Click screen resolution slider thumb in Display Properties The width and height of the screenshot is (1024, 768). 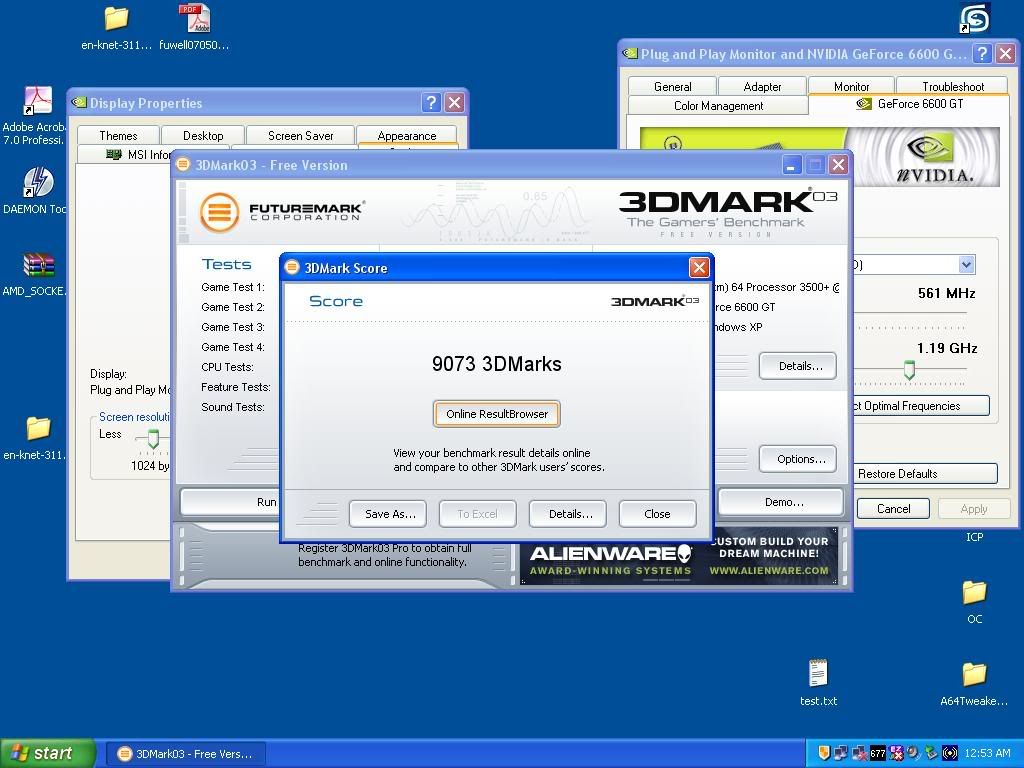click(x=153, y=439)
